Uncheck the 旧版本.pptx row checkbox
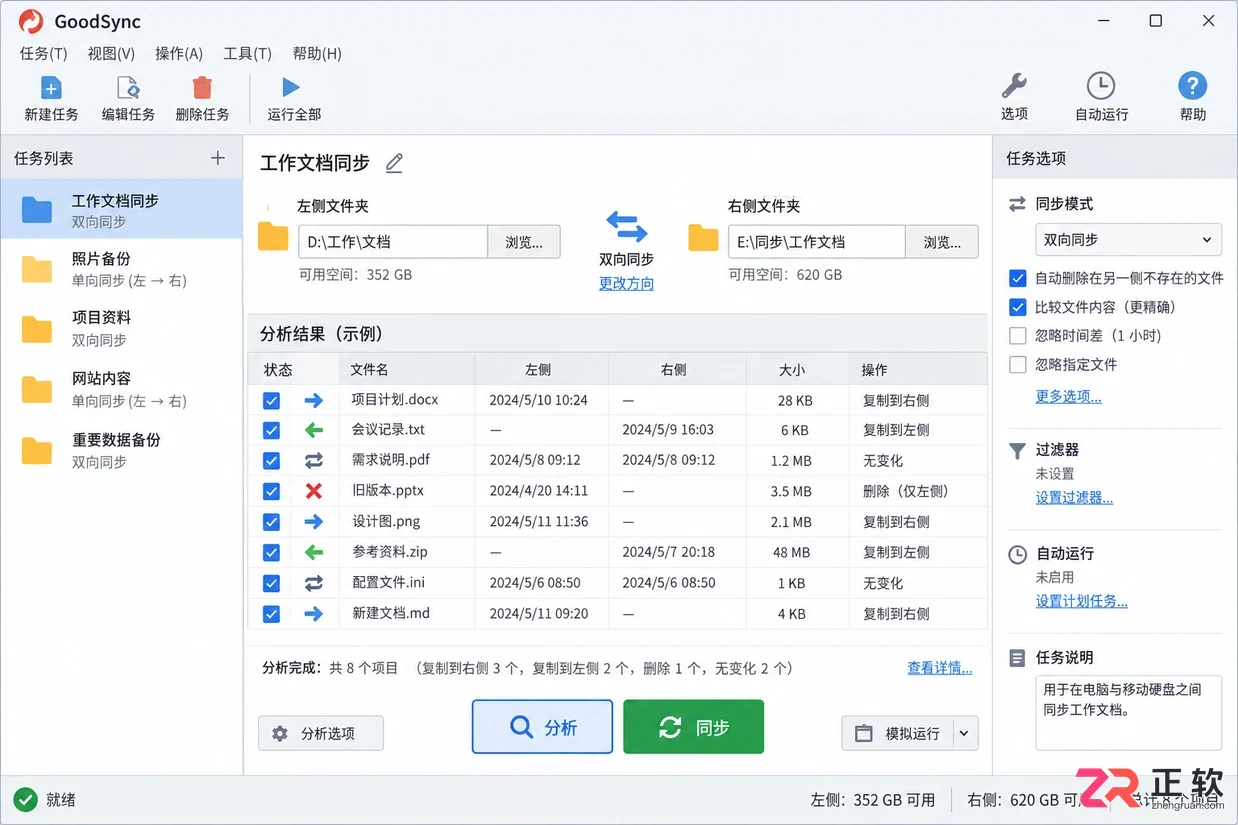The height and width of the screenshot is (825, 1238). point(271,491)
